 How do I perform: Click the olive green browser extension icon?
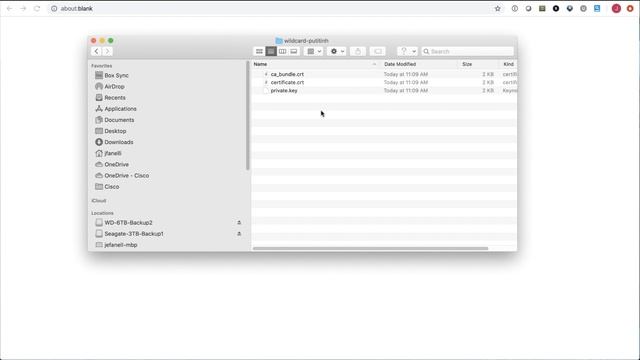pos(542,9)
